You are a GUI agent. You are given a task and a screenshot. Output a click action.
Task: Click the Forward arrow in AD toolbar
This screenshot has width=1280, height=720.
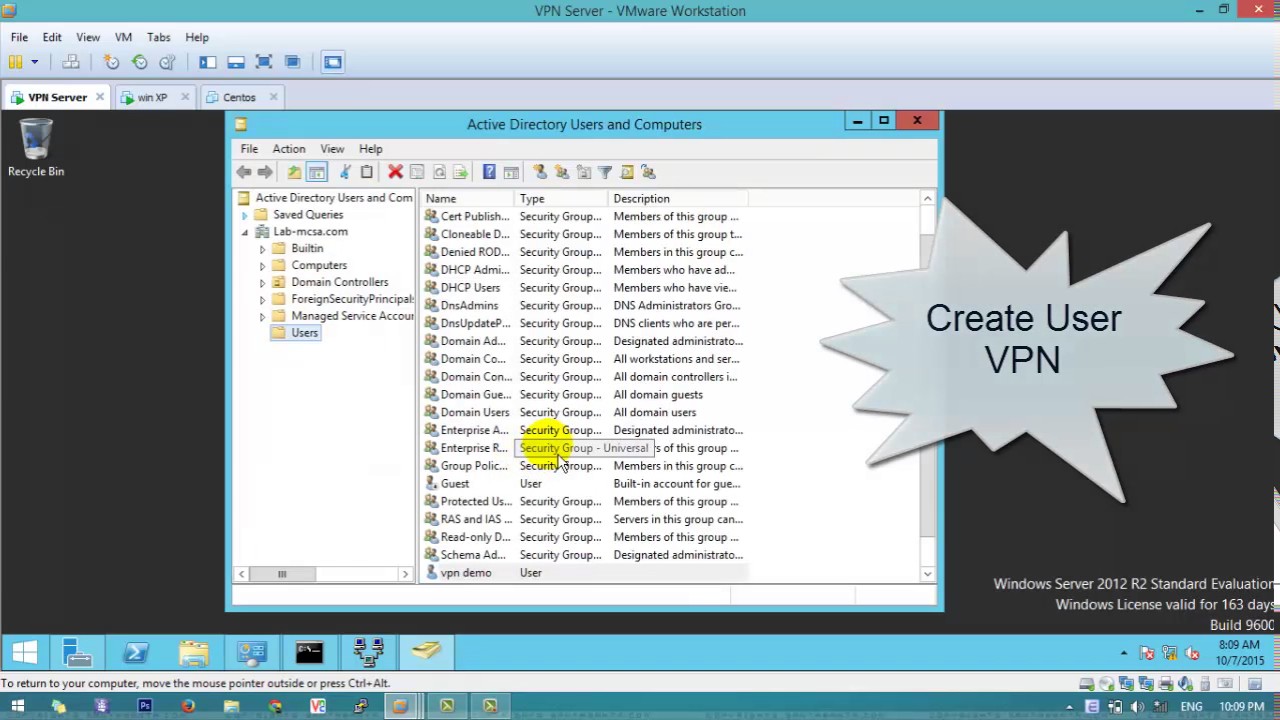(265, 172)
